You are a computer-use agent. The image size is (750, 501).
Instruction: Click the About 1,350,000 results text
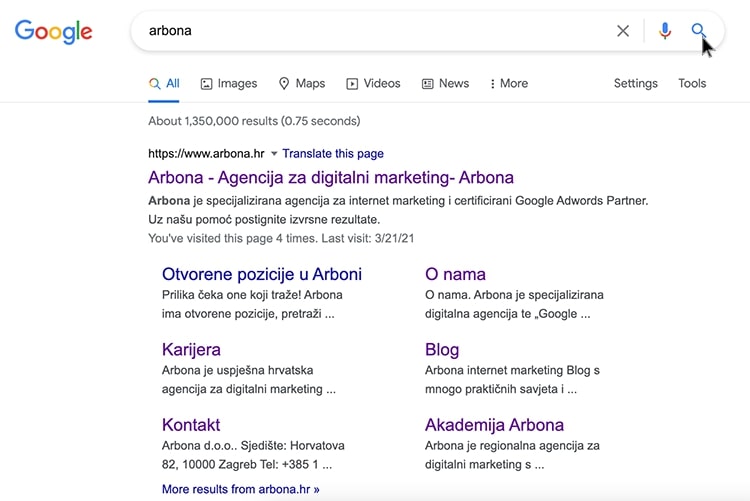pyautogui.click(x=254, y=121)
